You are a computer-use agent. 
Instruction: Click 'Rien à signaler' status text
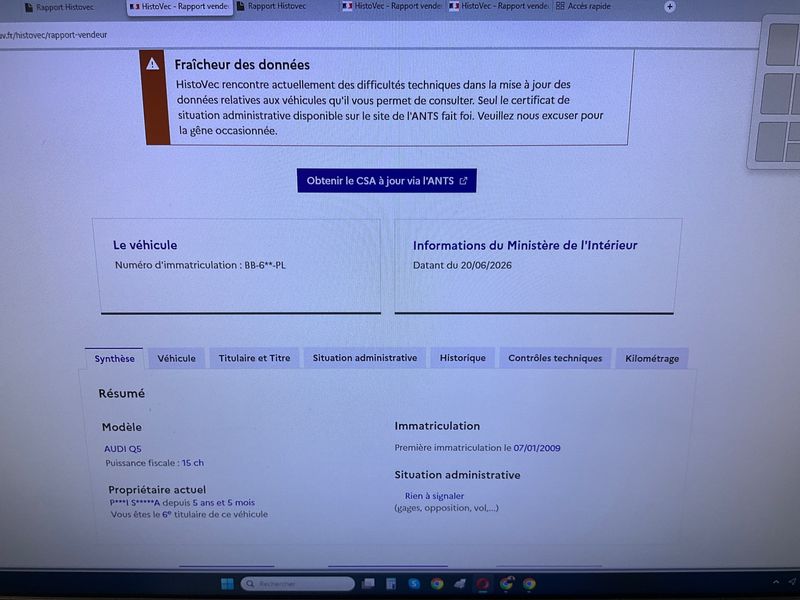click(x=434, y=496)
